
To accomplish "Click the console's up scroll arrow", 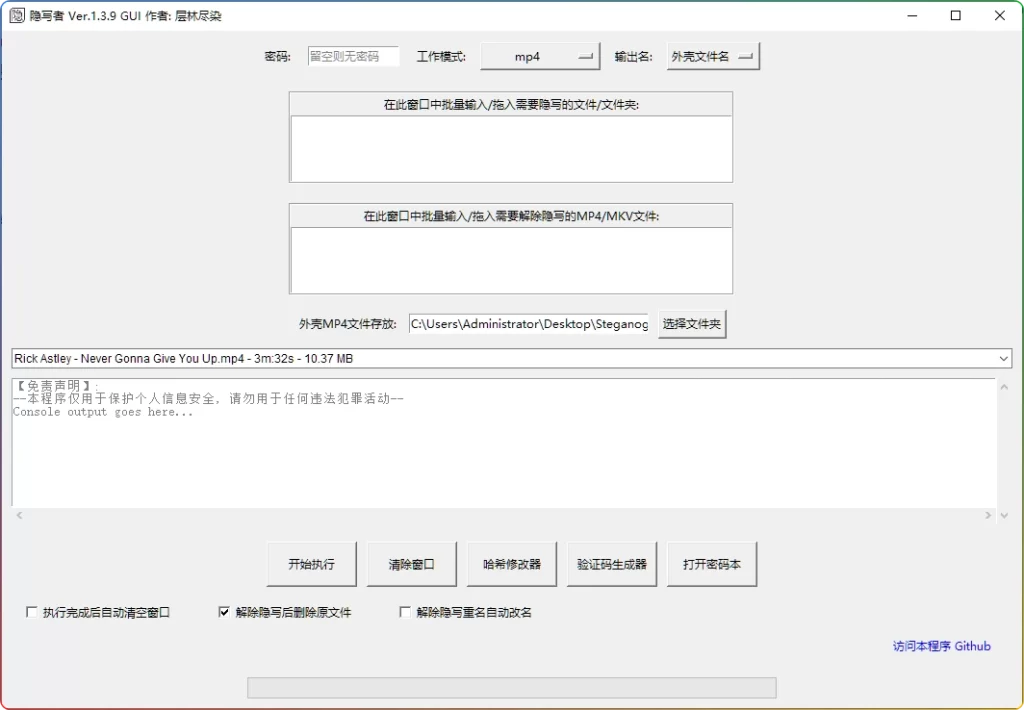I will coord(1004,388).
